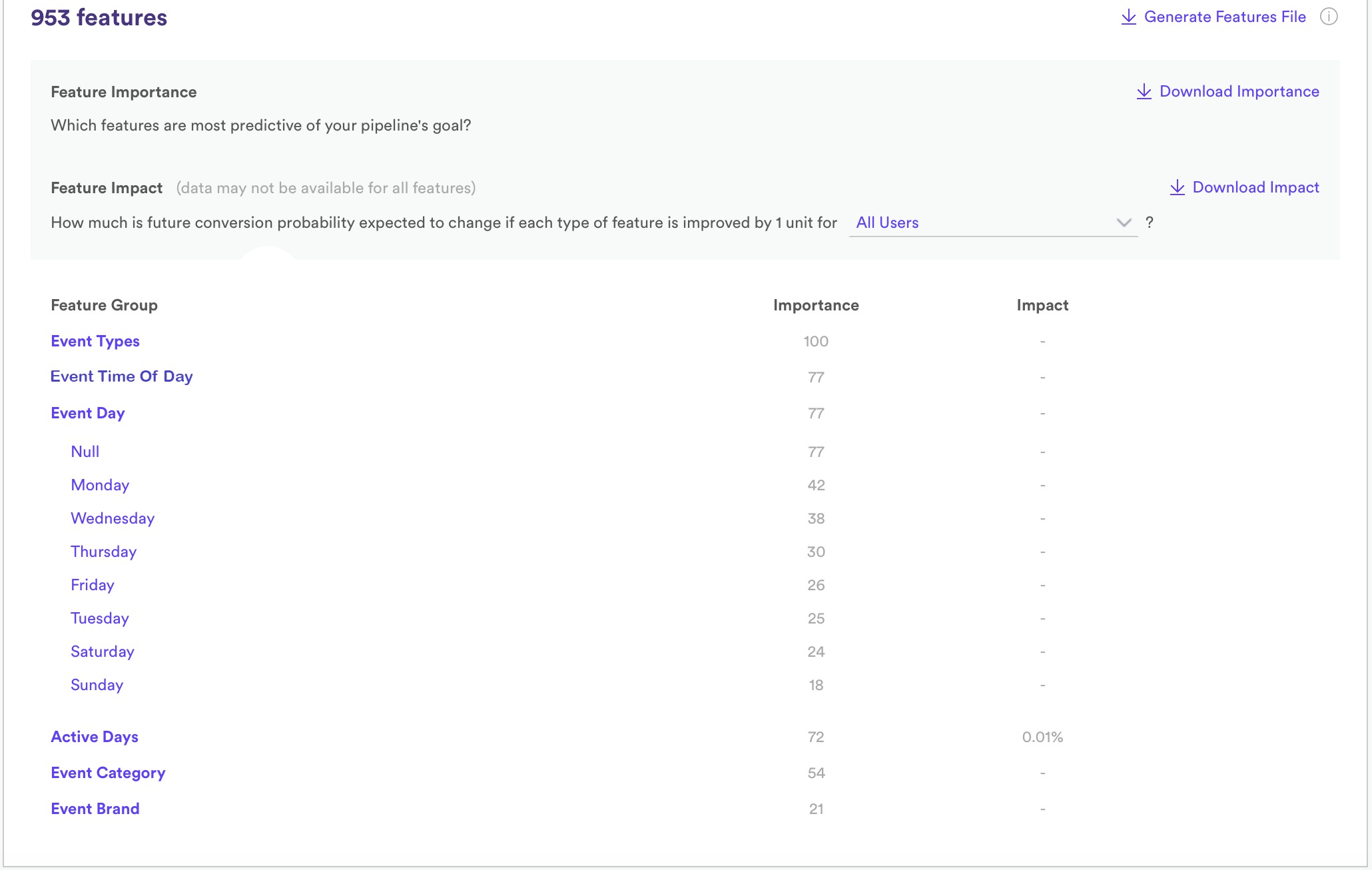Click importance value 18 for Sunday
The height and width of the screenshot is (870, 1372).
(x=816, y=685)
